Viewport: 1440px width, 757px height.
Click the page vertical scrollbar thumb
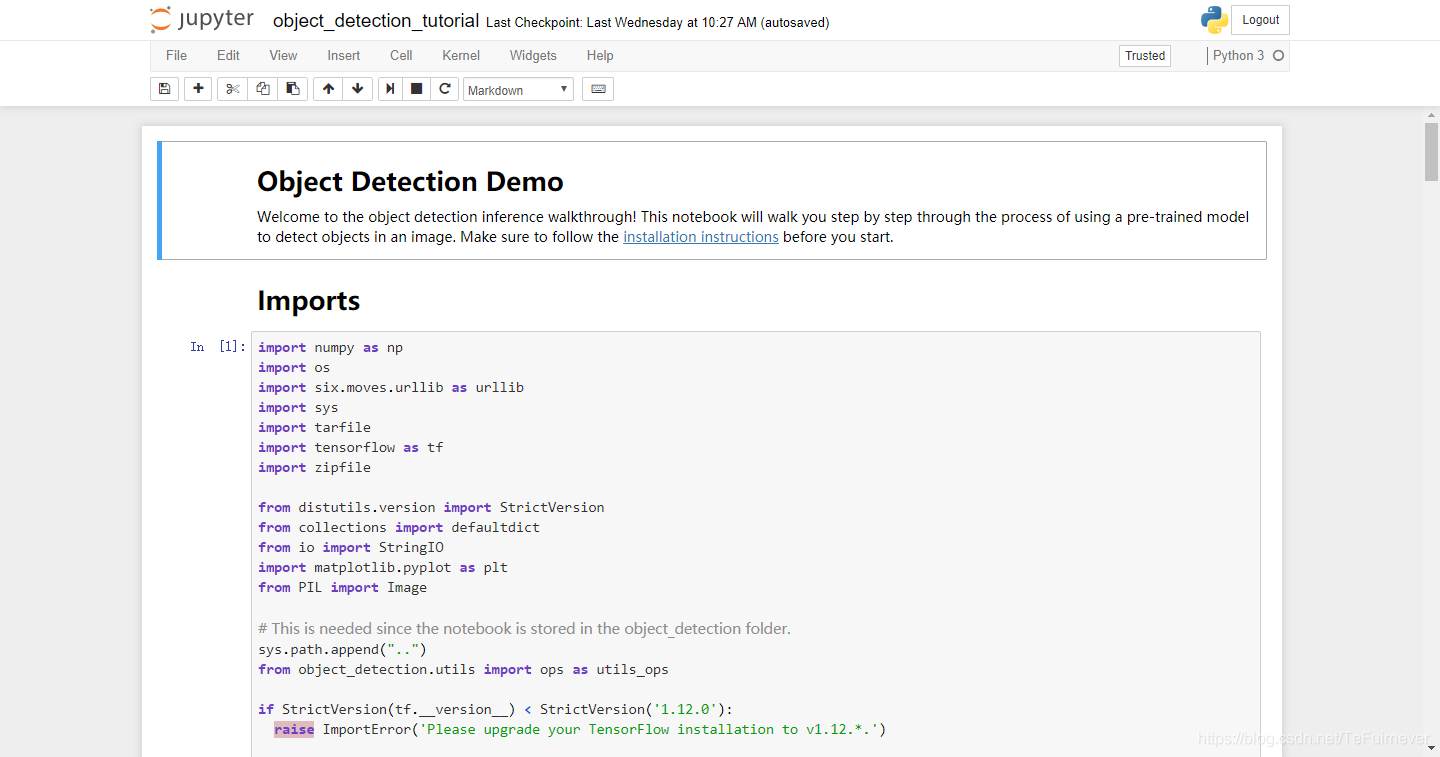(1431, 151)
